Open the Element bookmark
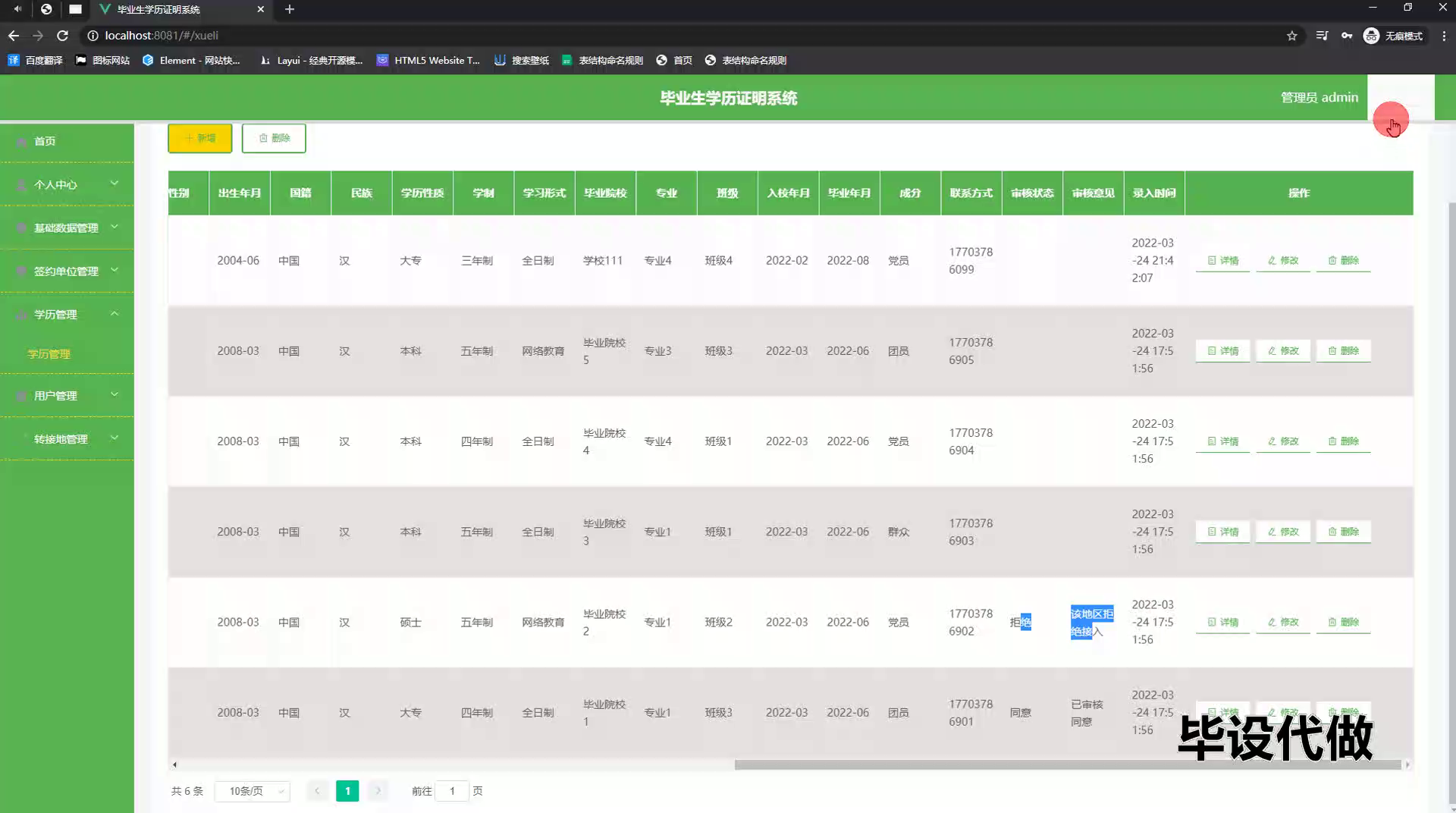The image size is (1456, 813). 191,60
